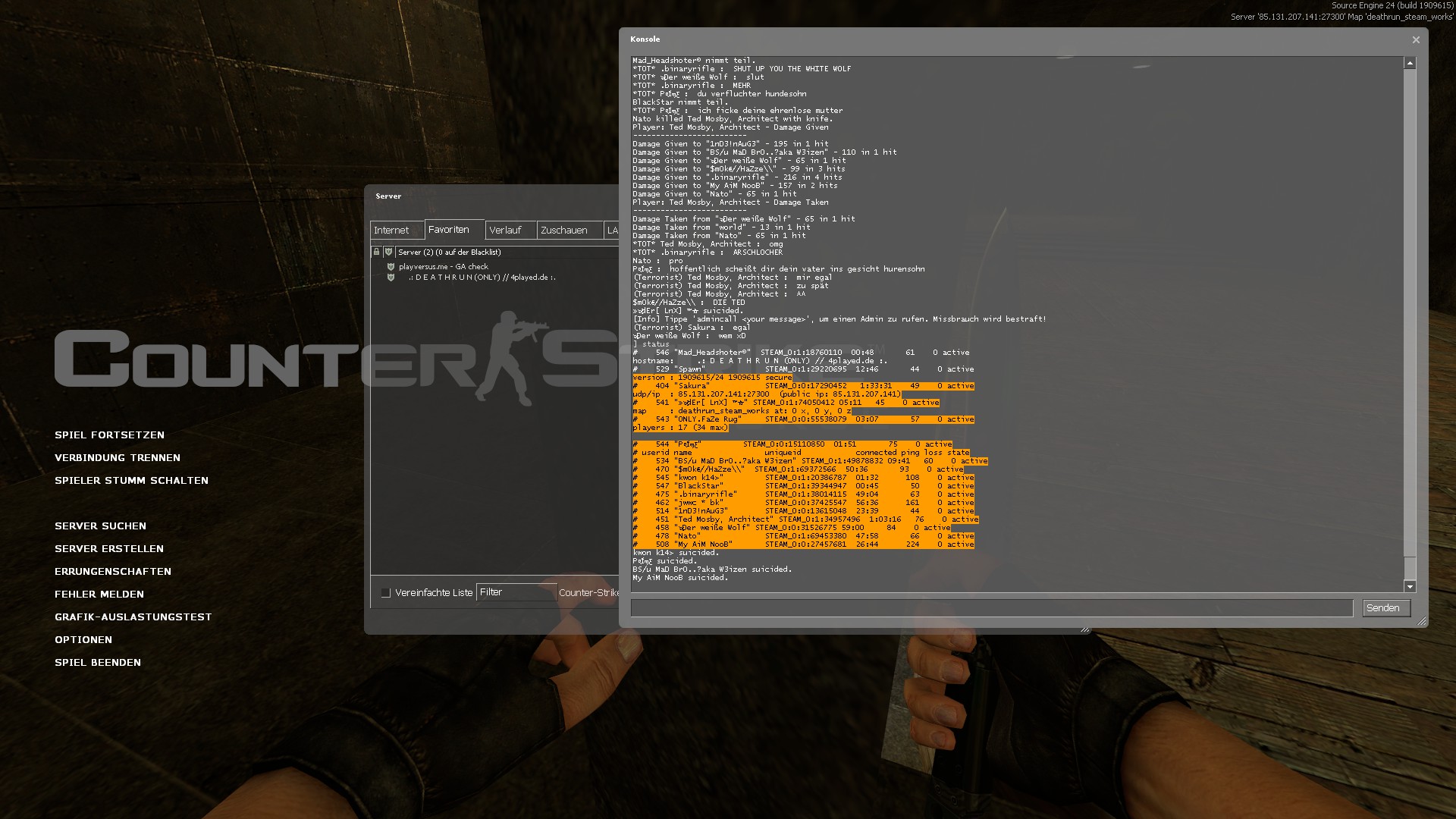The width and height of the screenshot is (1456, 819).
Task: Click the Senden button in the console
Action: 1386,608
